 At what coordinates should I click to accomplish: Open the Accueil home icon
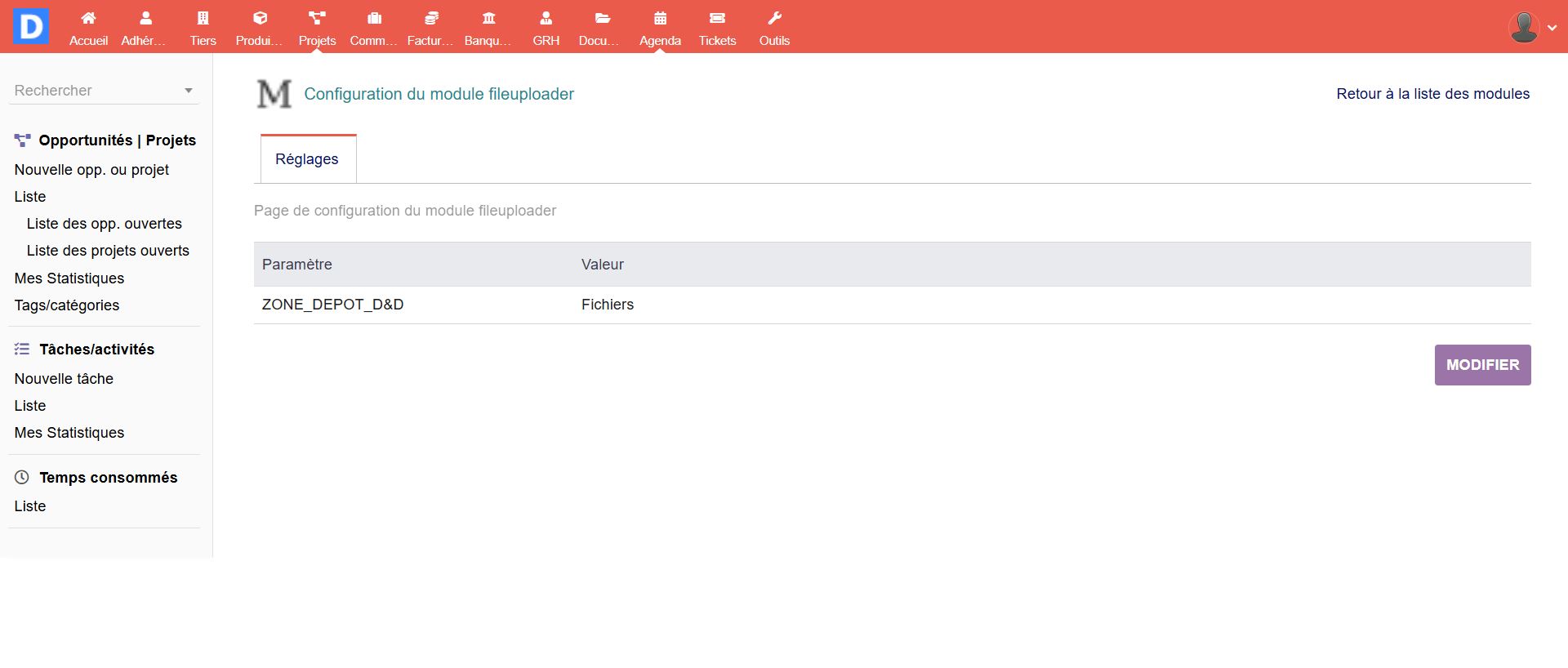coord(88,19)
